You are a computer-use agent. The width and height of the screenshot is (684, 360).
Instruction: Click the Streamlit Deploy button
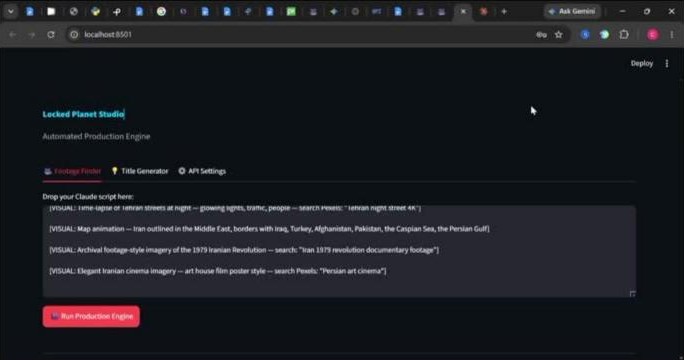coord(642,63)
